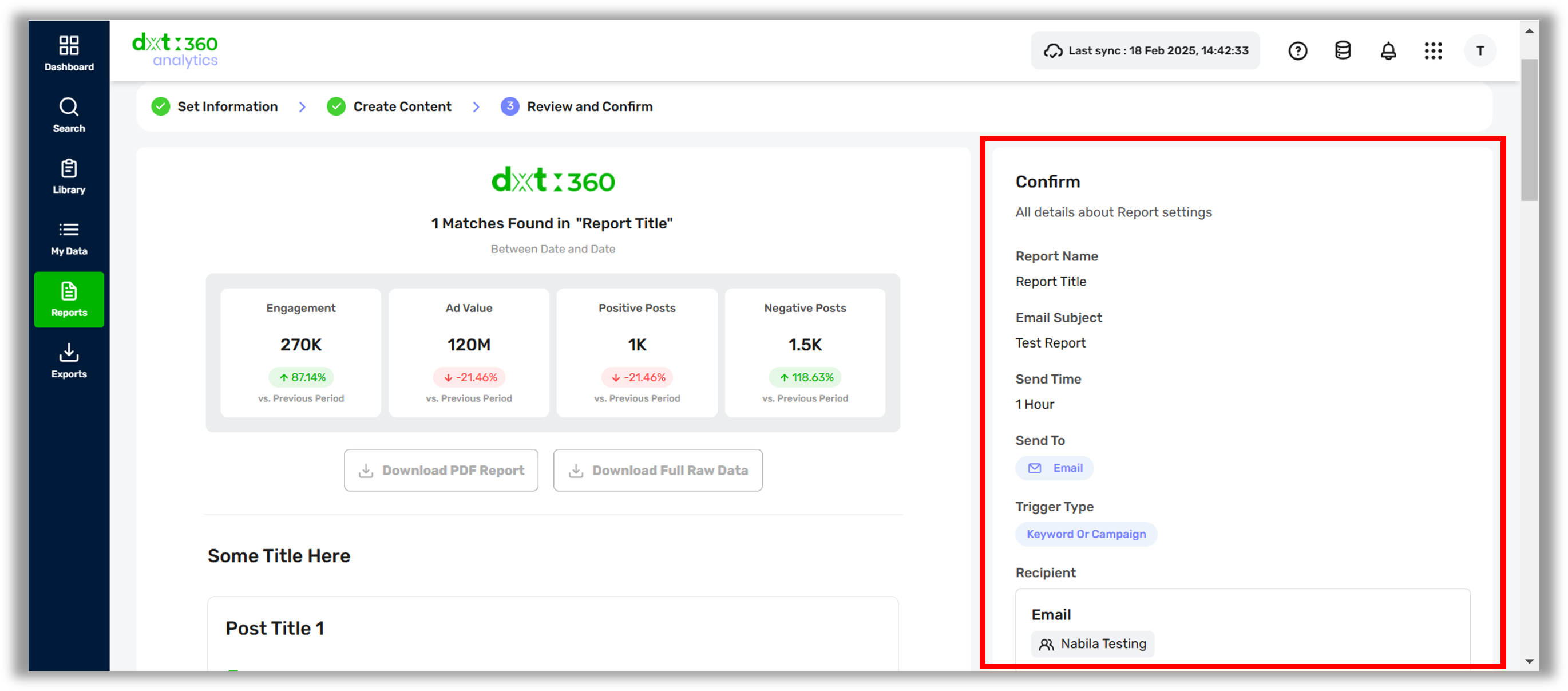Click the download icon on PDF Report button
Viewport: 1568px width, 691px height.
[x=366, y=471]
